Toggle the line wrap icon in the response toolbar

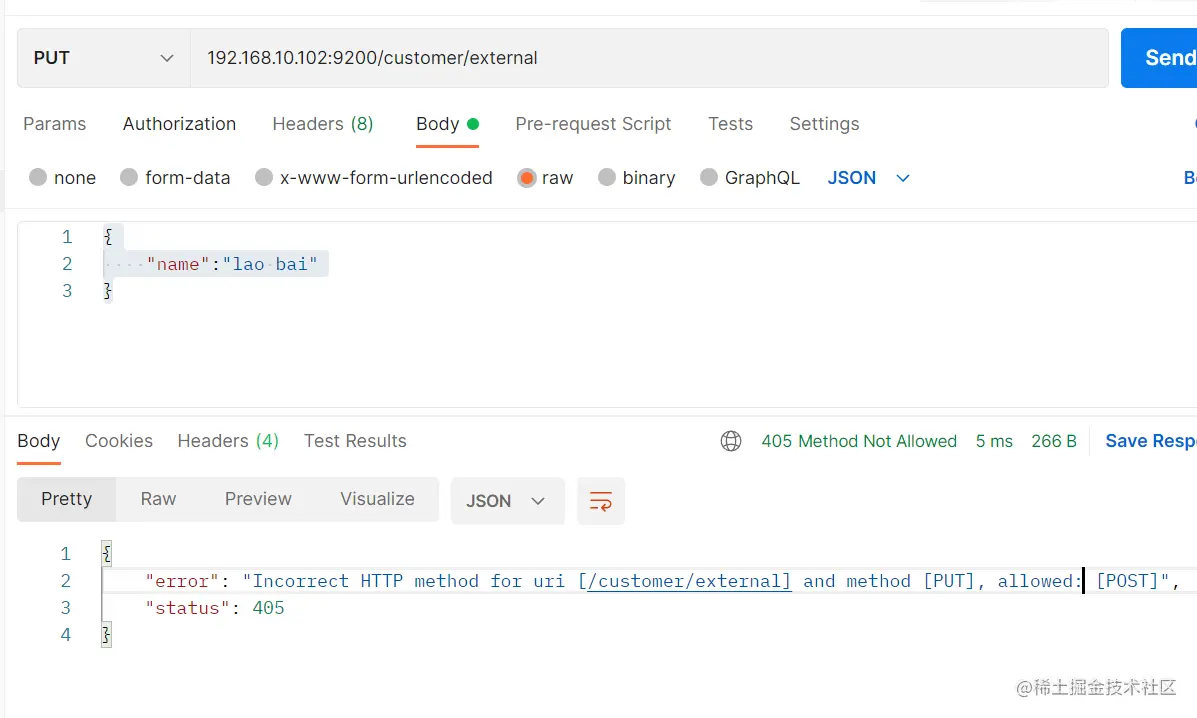point(601,501)
